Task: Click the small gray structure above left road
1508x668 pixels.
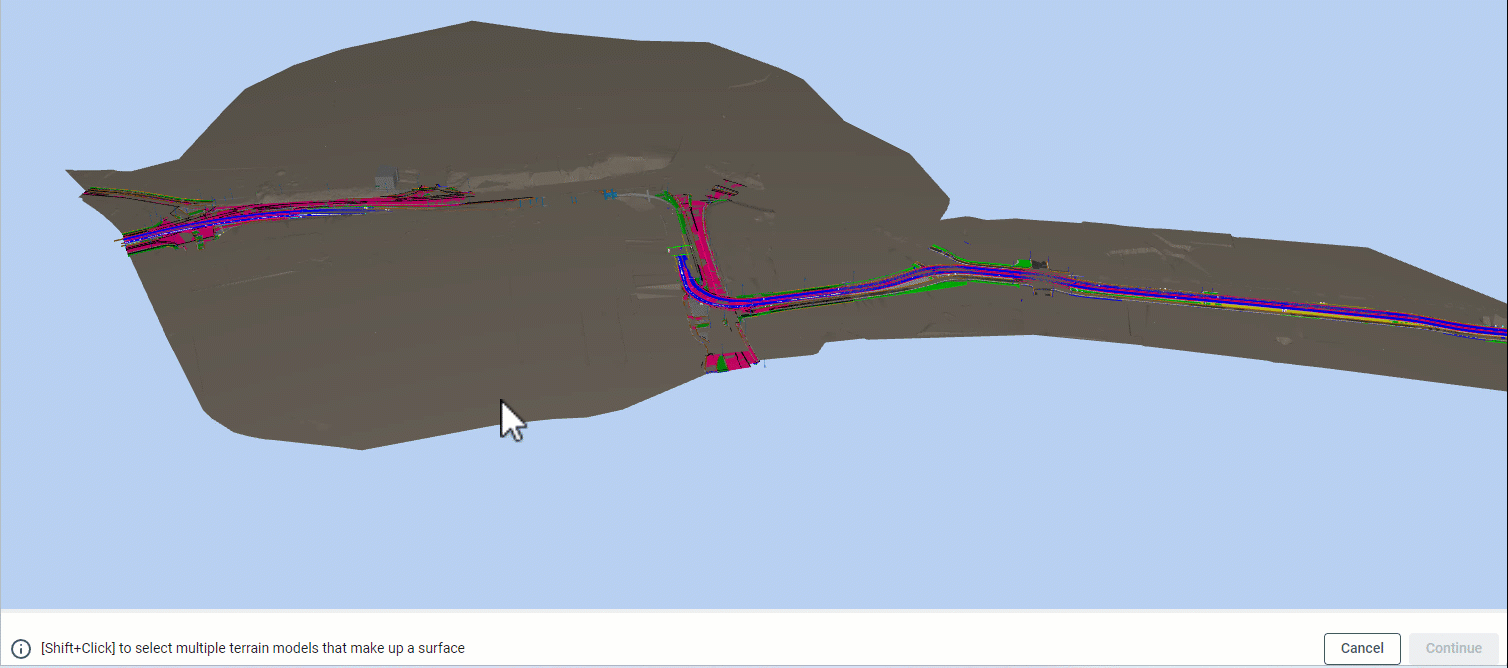Action: [x=386, y=183]
